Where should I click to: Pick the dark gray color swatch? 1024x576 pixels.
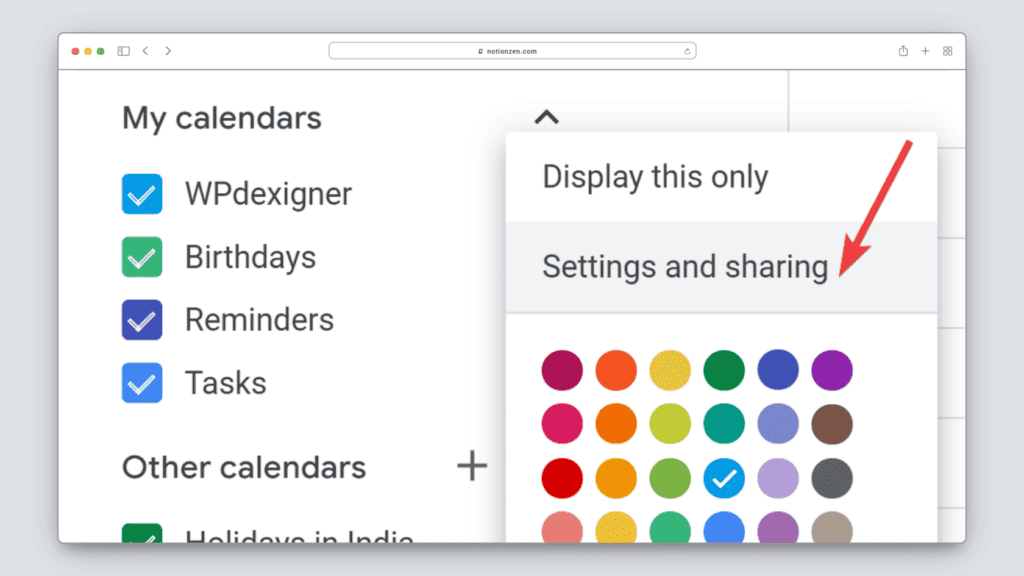[x=832, y=479]
